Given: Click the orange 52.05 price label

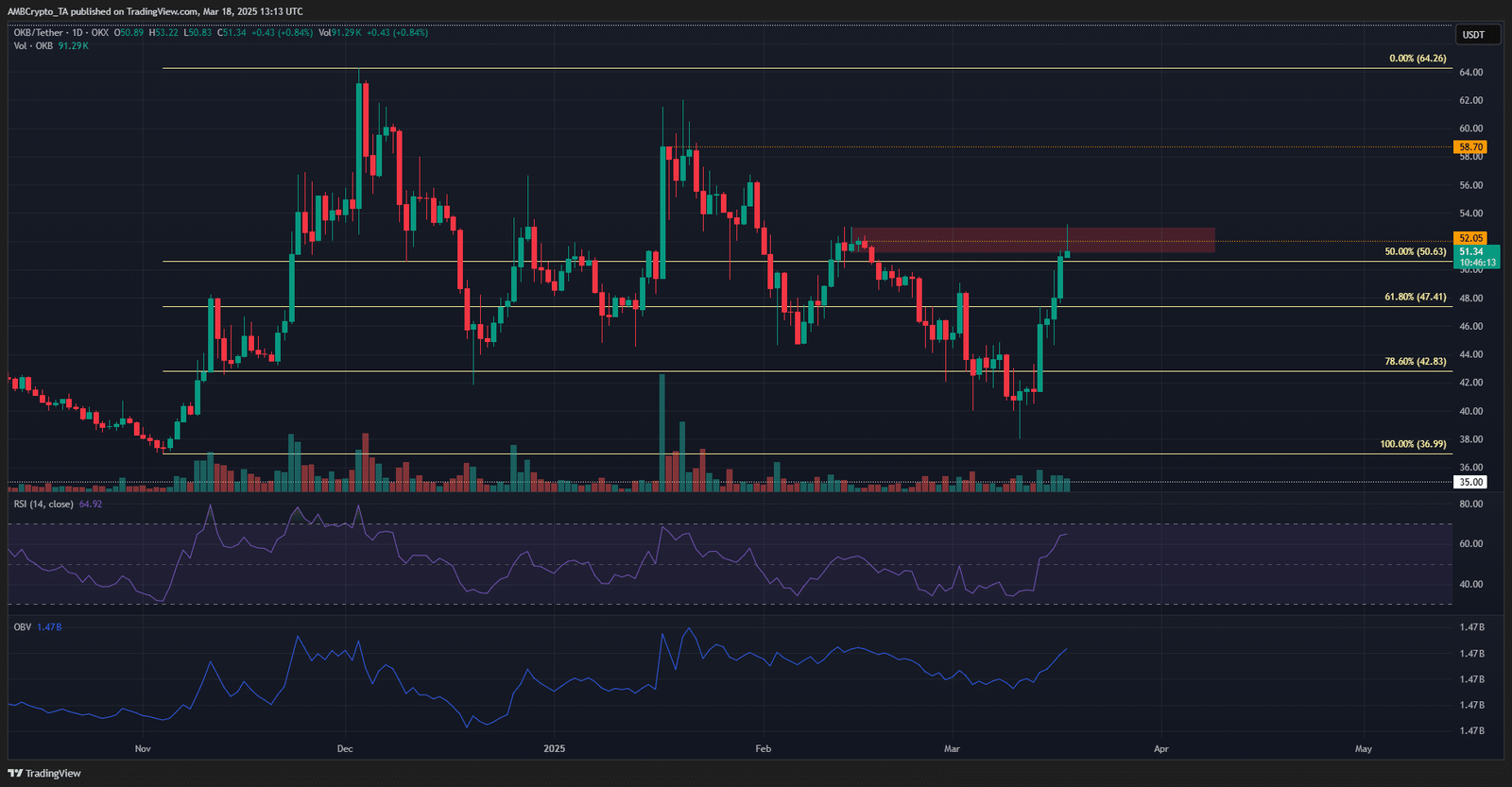Looking at the screenshot, I should [1470, 238].
